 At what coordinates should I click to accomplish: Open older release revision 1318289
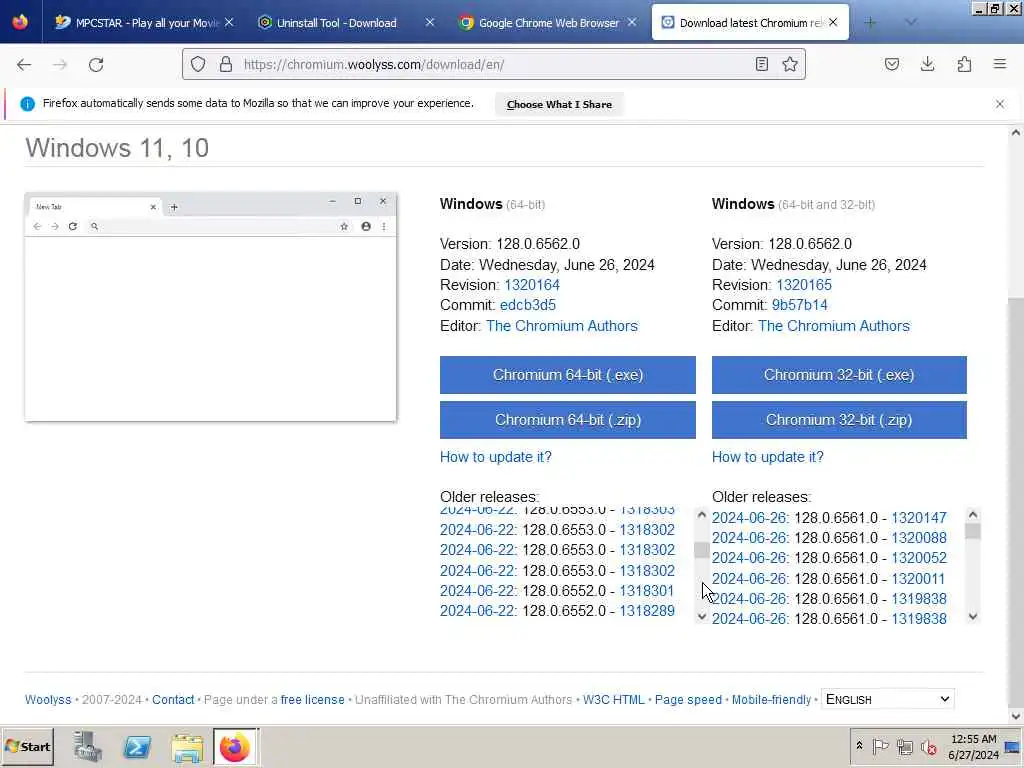[x=647, y=611]
